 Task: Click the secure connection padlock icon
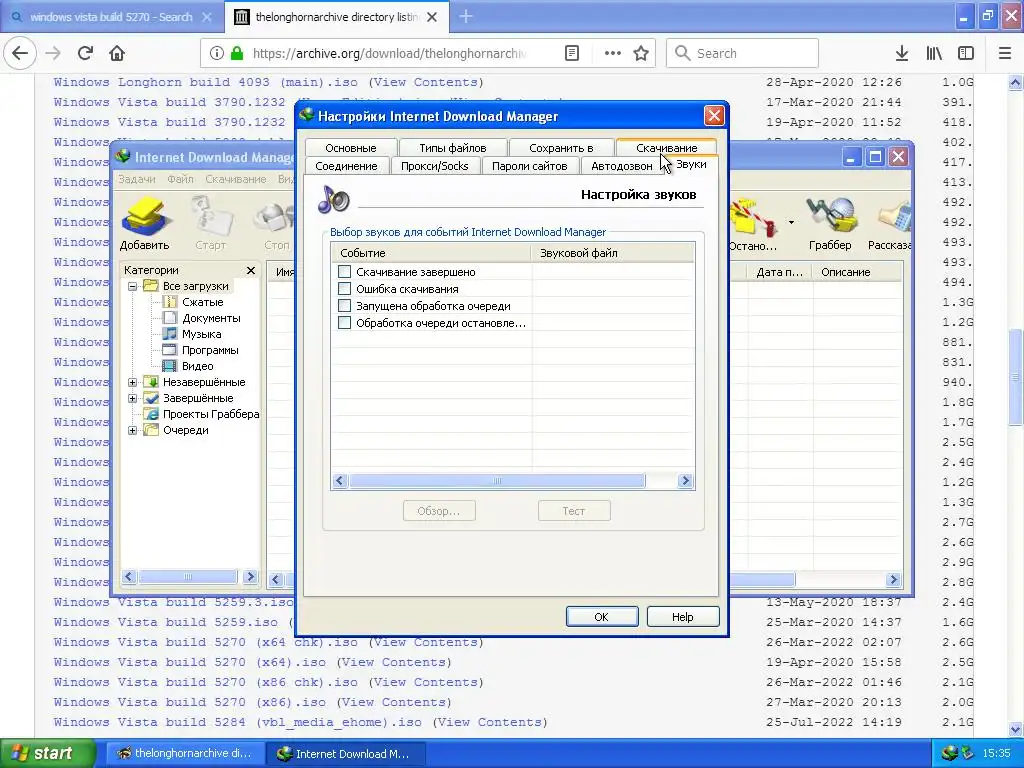[236, 53]
